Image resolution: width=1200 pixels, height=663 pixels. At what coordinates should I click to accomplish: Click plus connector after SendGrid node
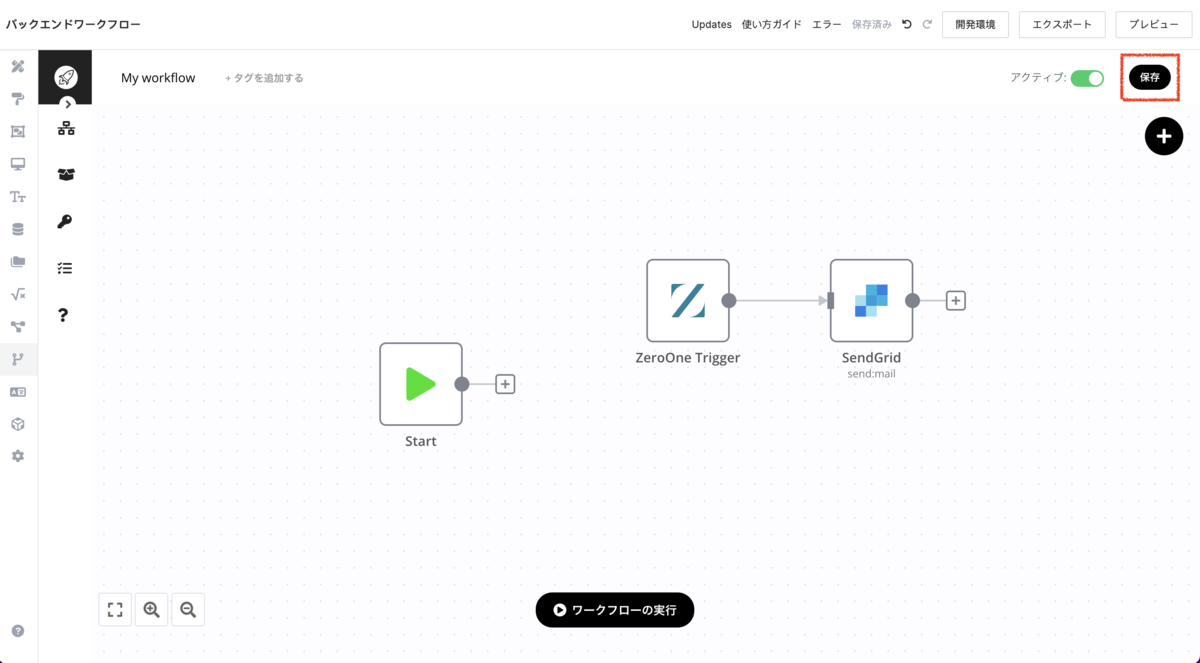click(x=956, y=301)
